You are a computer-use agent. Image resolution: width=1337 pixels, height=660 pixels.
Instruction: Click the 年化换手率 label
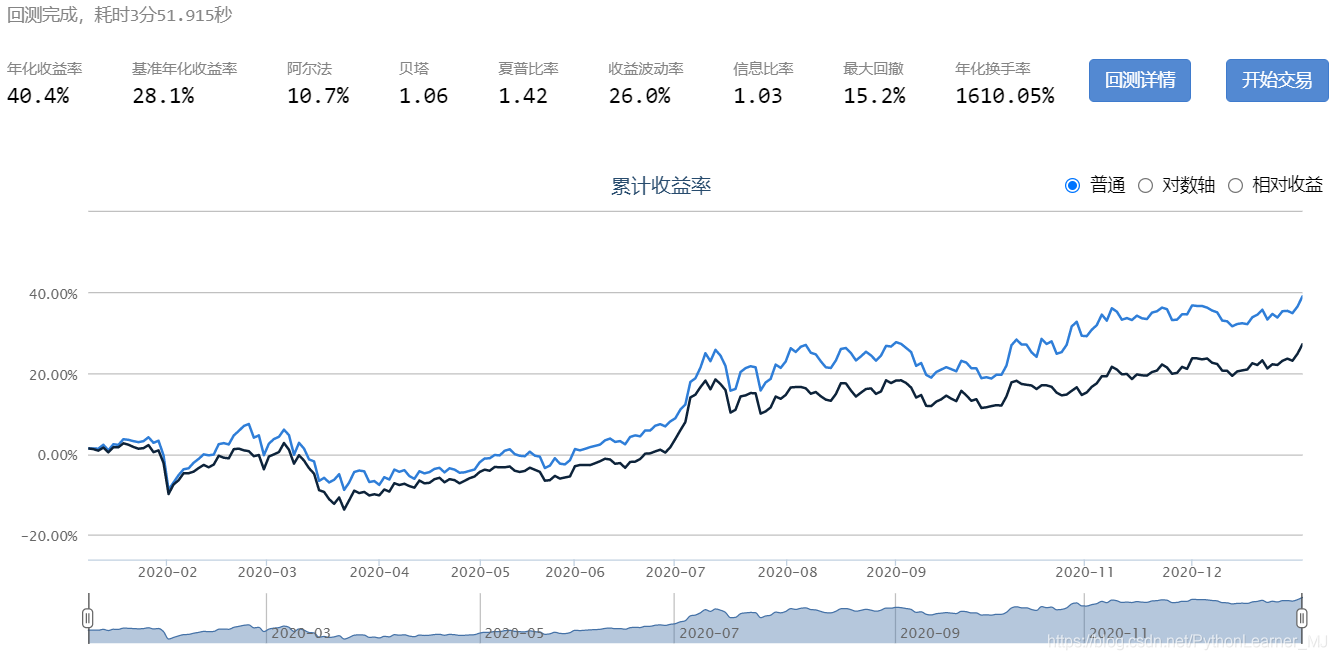[993, 69]
